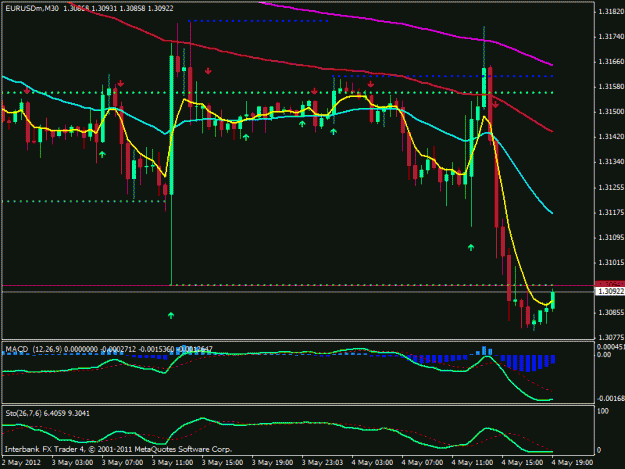
Task: Click the -0.00168 MACD scale value
Action: pyautogui.click(x=610, y=398)
